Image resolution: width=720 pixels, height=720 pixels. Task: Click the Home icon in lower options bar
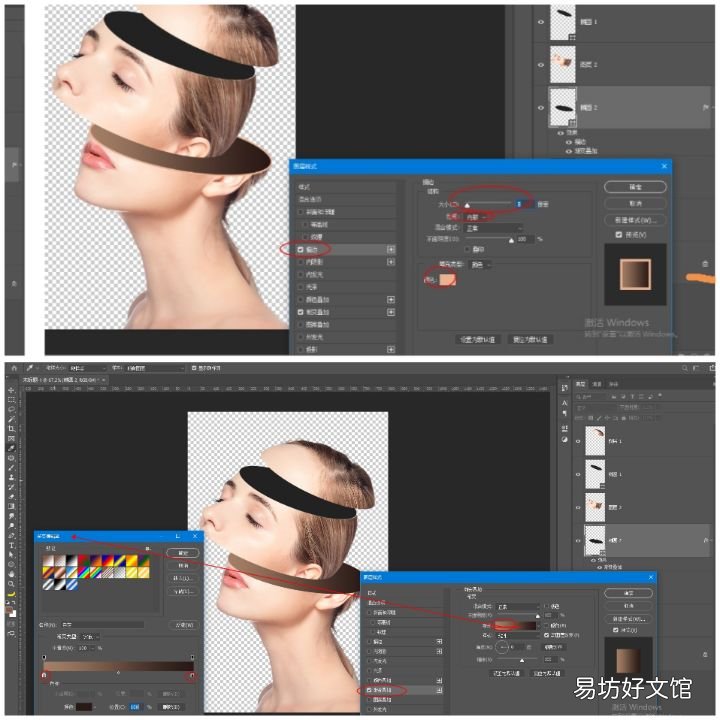tap(14, 368)
